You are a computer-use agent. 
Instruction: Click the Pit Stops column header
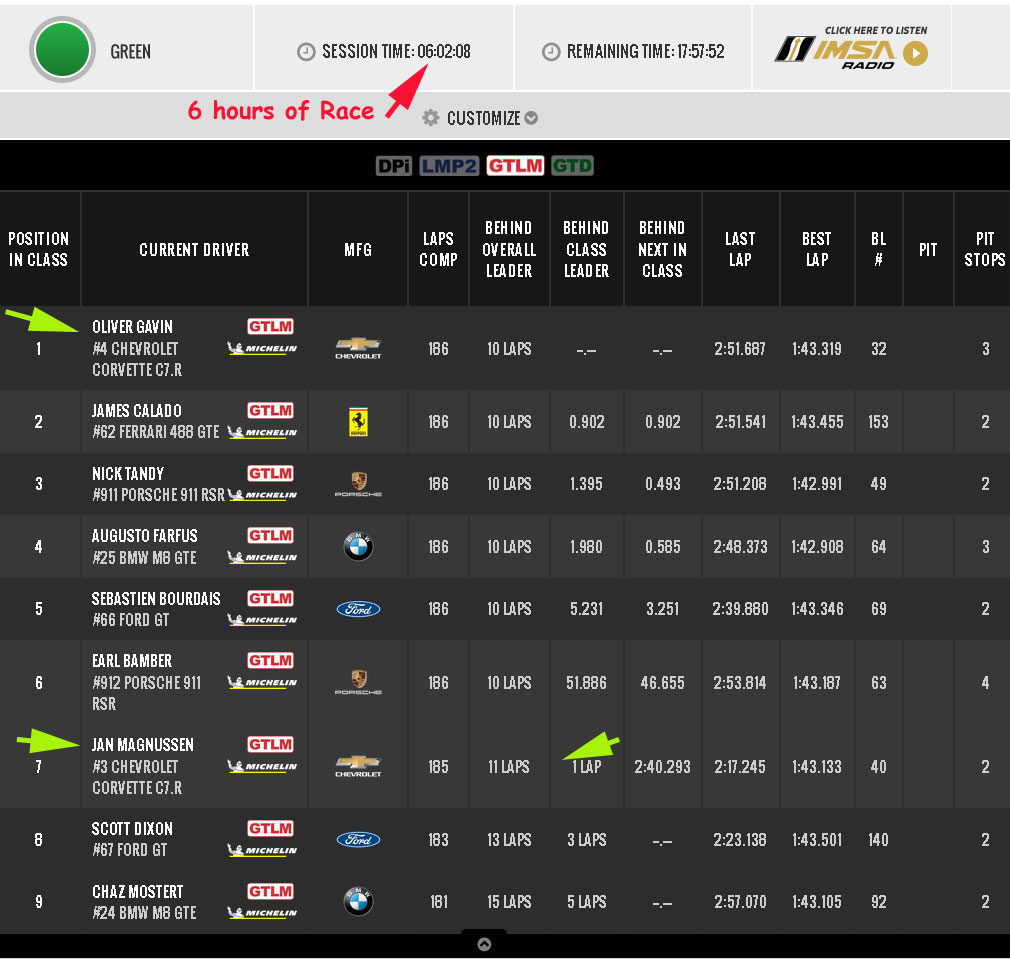pos(984,249)
